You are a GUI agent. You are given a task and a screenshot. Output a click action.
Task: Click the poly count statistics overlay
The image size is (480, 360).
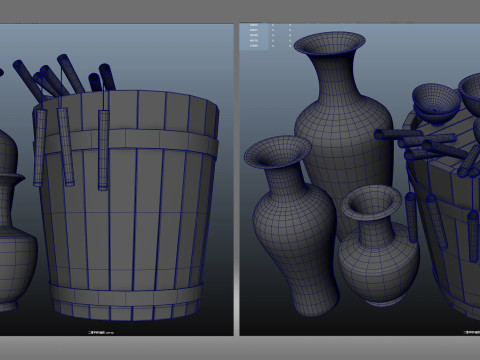pos(267,36)
